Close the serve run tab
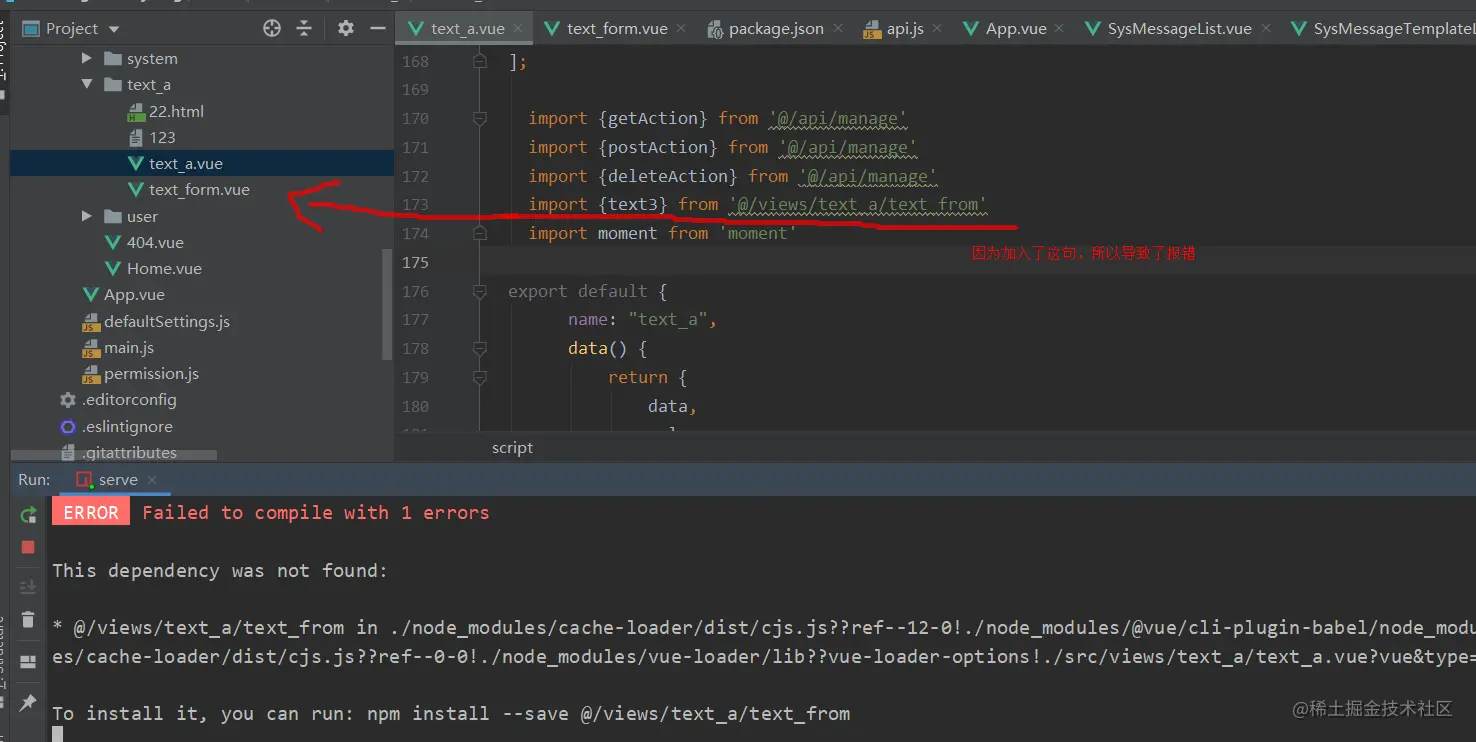This screenshot has width=1476, height=742. (x=152, y=481)
